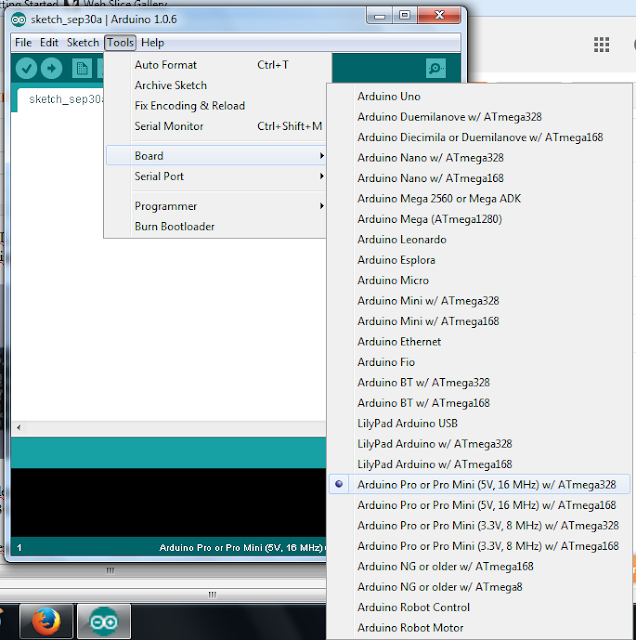Open the Google apps grid icon
Screen dimensions: 636x640
601,44
